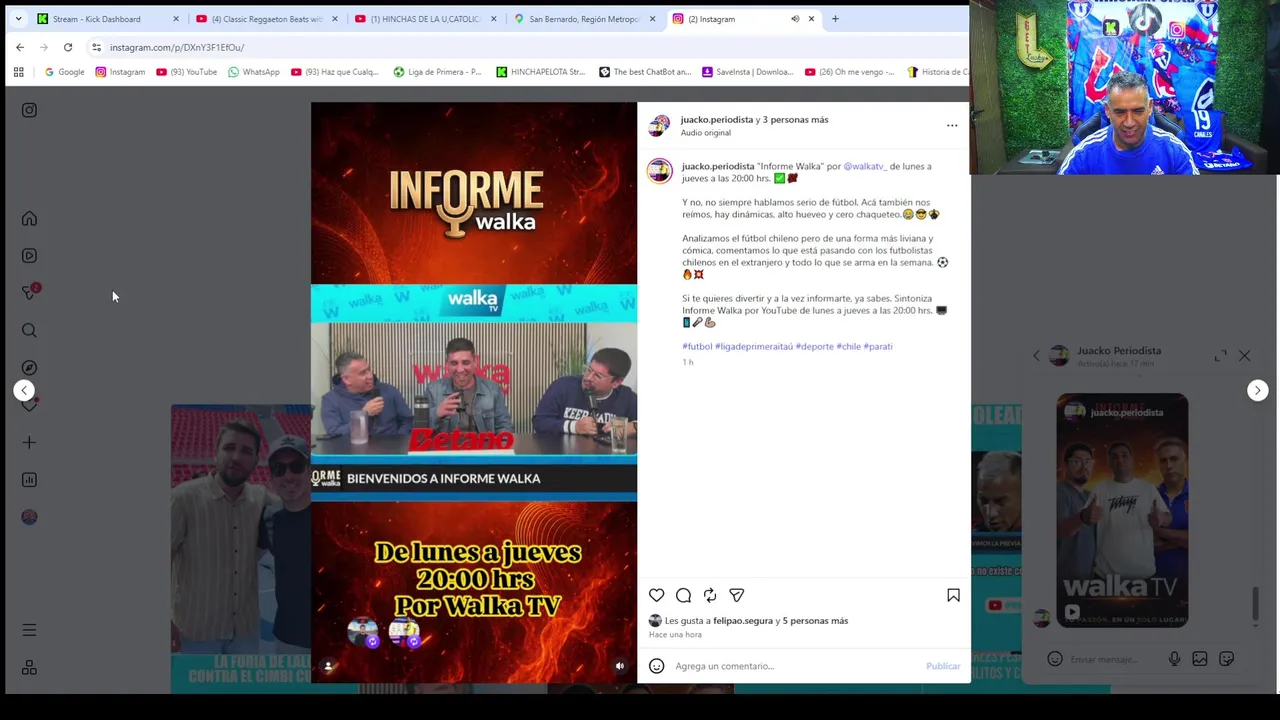Open a new browser tab

click(835, 19)
